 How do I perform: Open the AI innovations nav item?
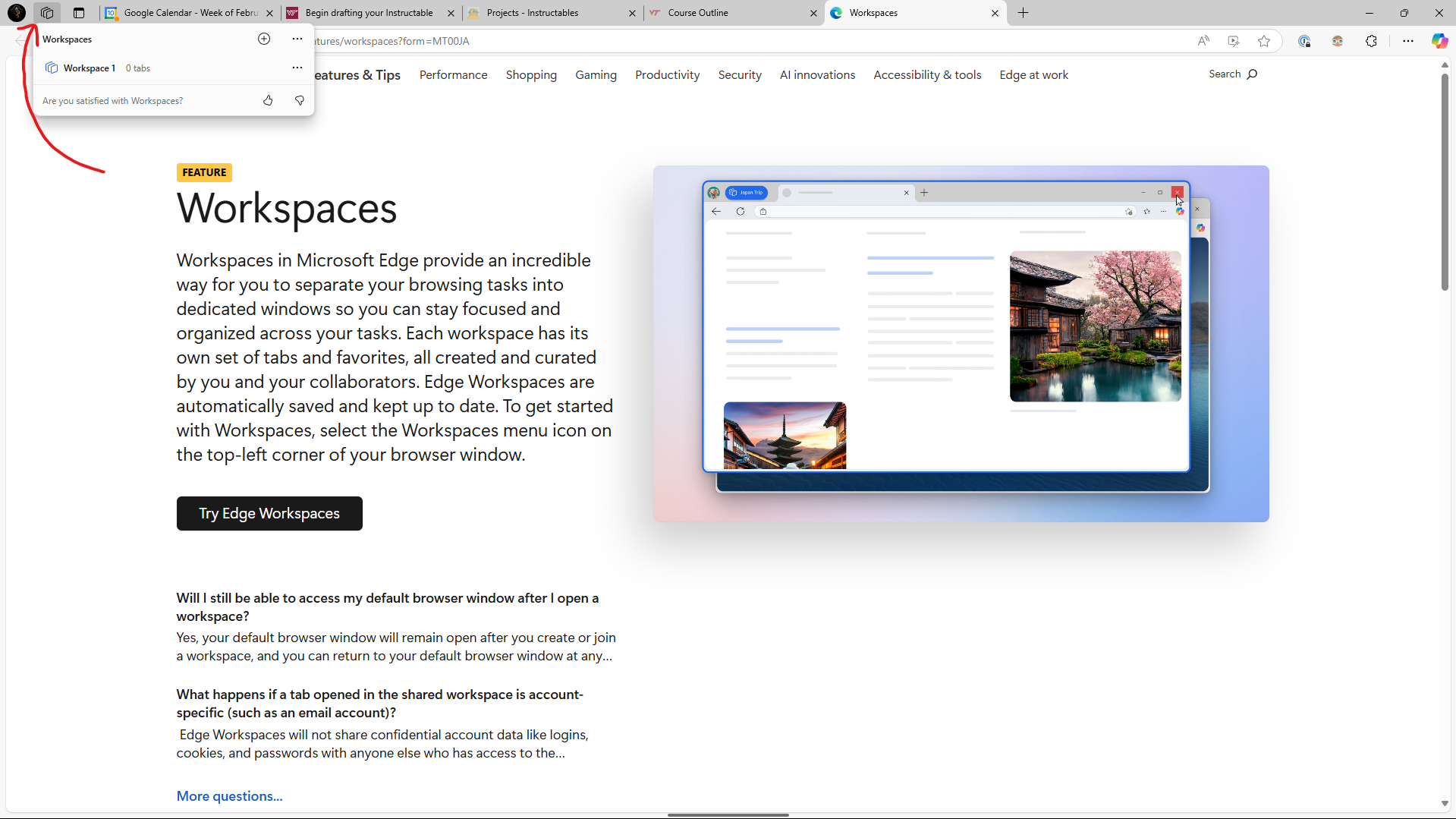pos(817,74)
